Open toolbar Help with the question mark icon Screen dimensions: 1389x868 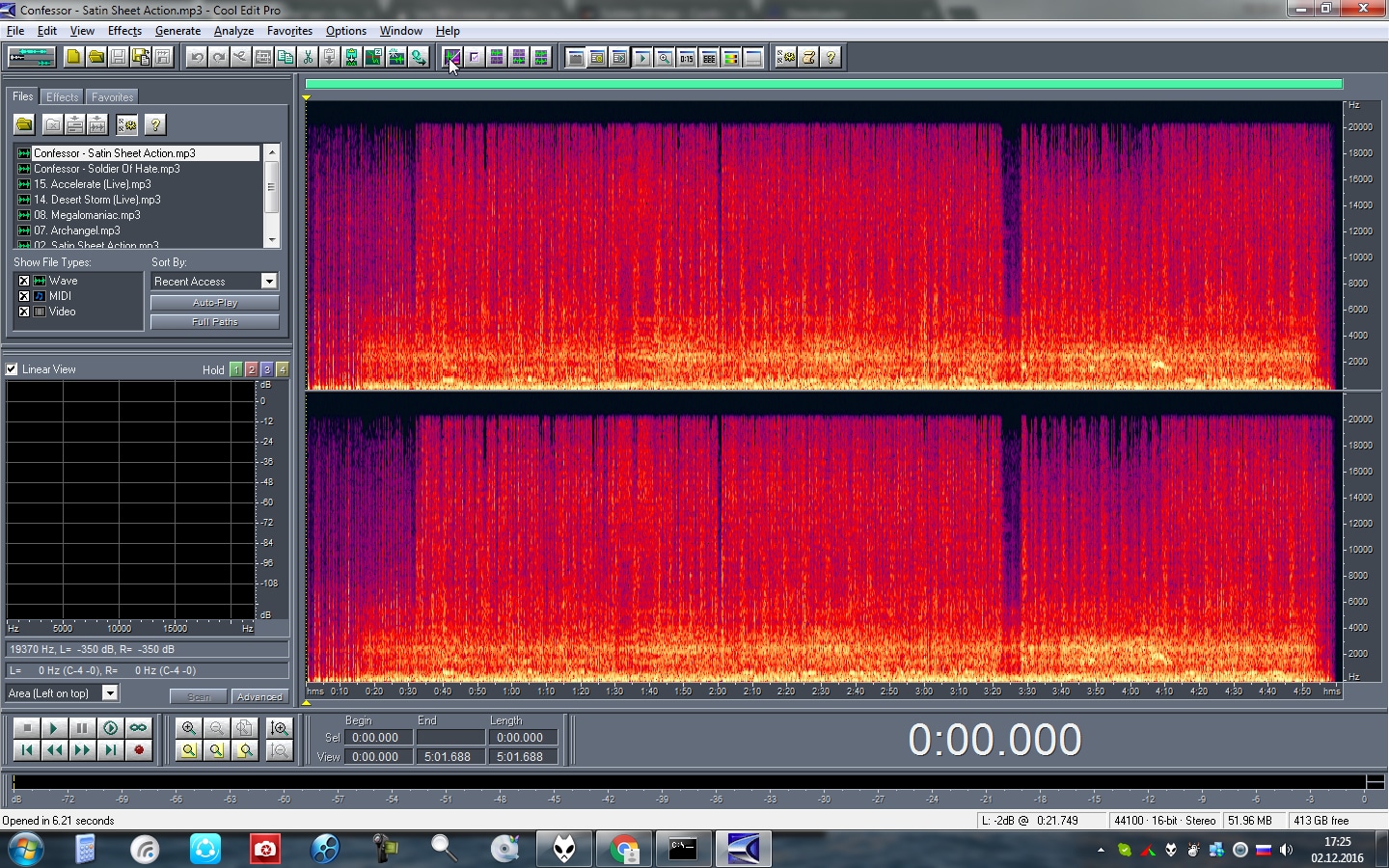tap(831, 57)
